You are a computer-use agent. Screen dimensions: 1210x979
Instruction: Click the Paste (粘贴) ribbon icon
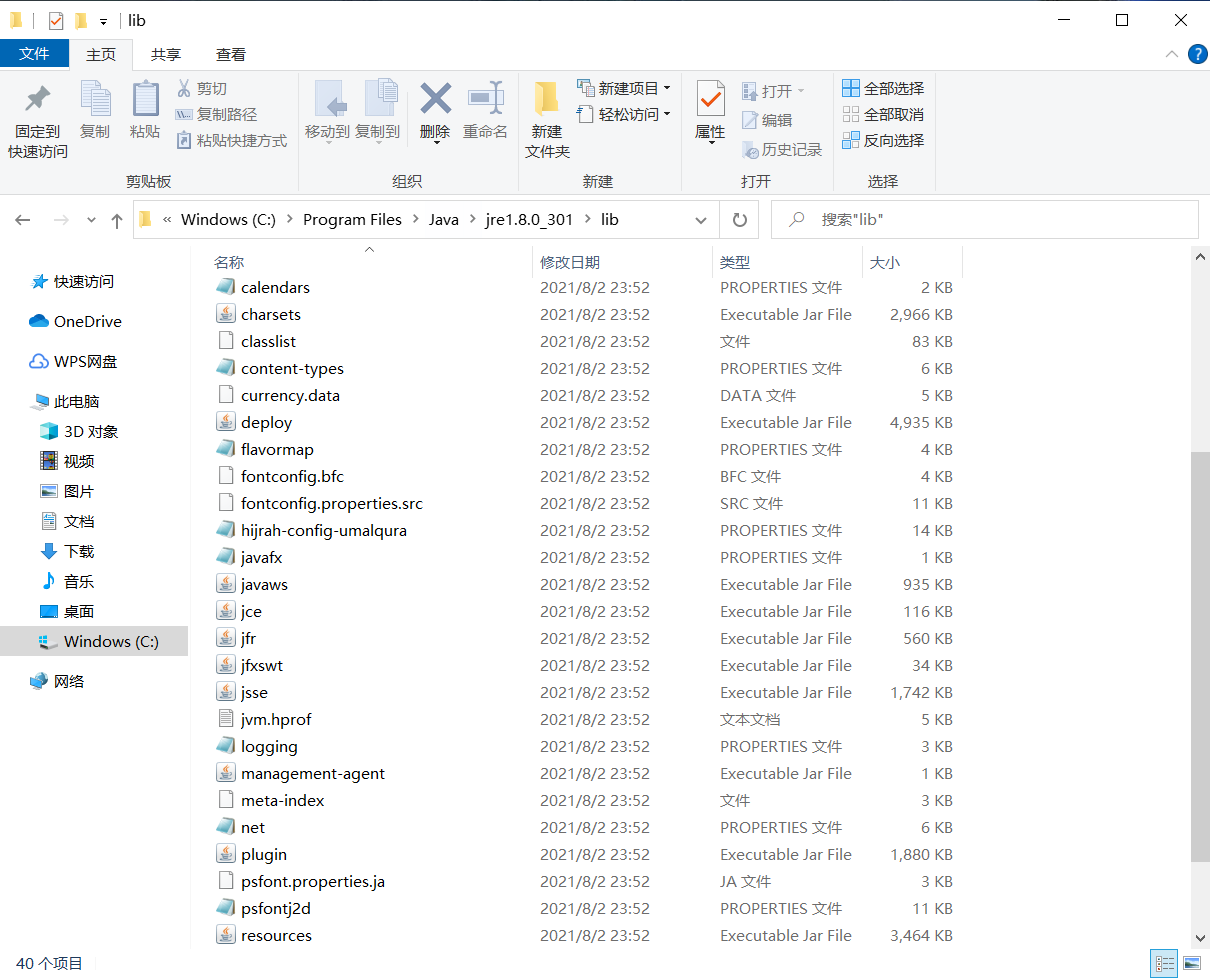[145, 98]
